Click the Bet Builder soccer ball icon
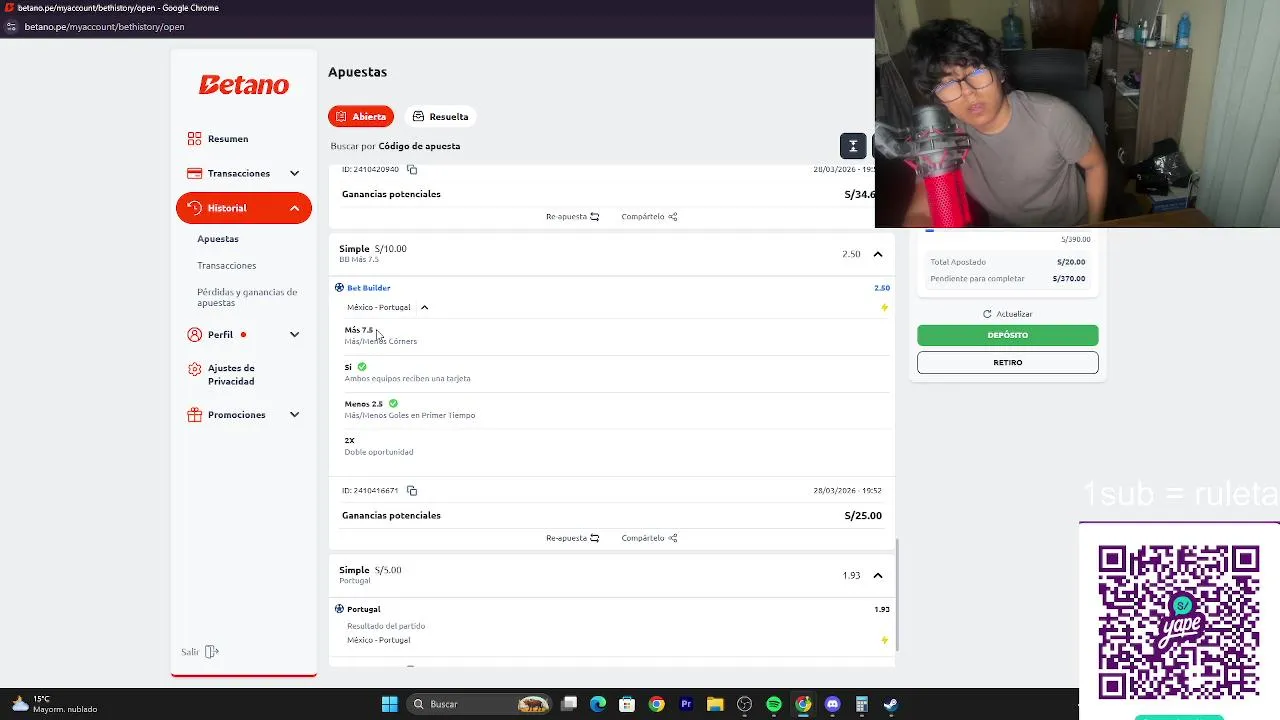Screen dimensions: 1280x720 [340, 288]
